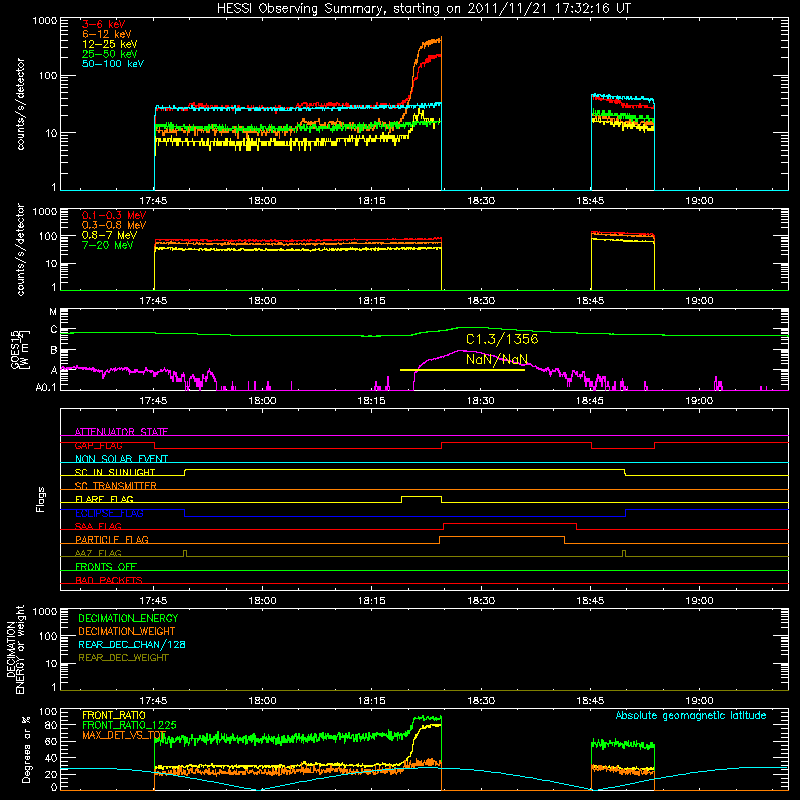Select the FRONT_RATIO_1225 legend label
The image size is (800, 800).
(x=129, y=725)
